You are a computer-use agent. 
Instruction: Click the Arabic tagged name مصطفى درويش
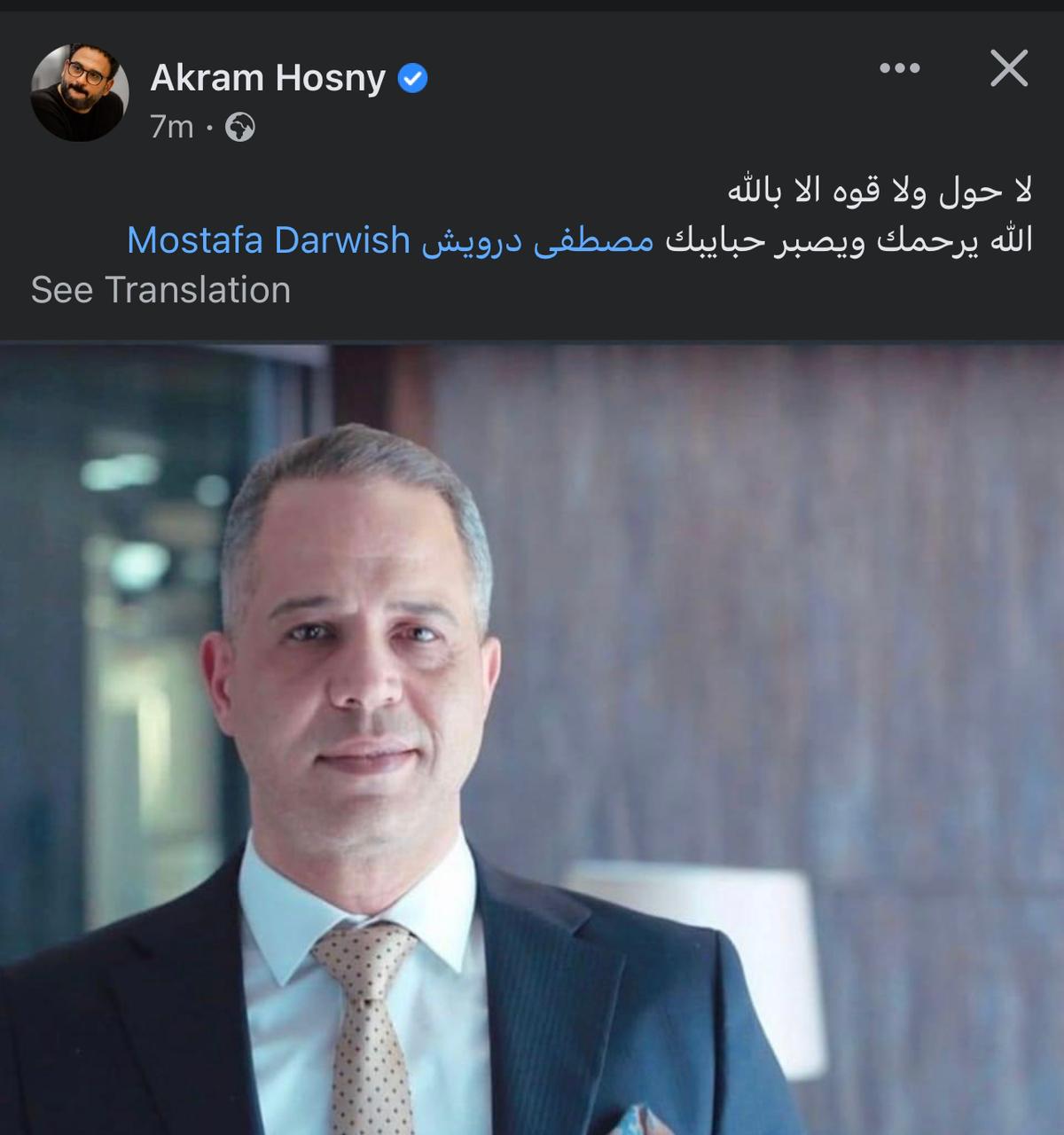[x=537, y=240]
